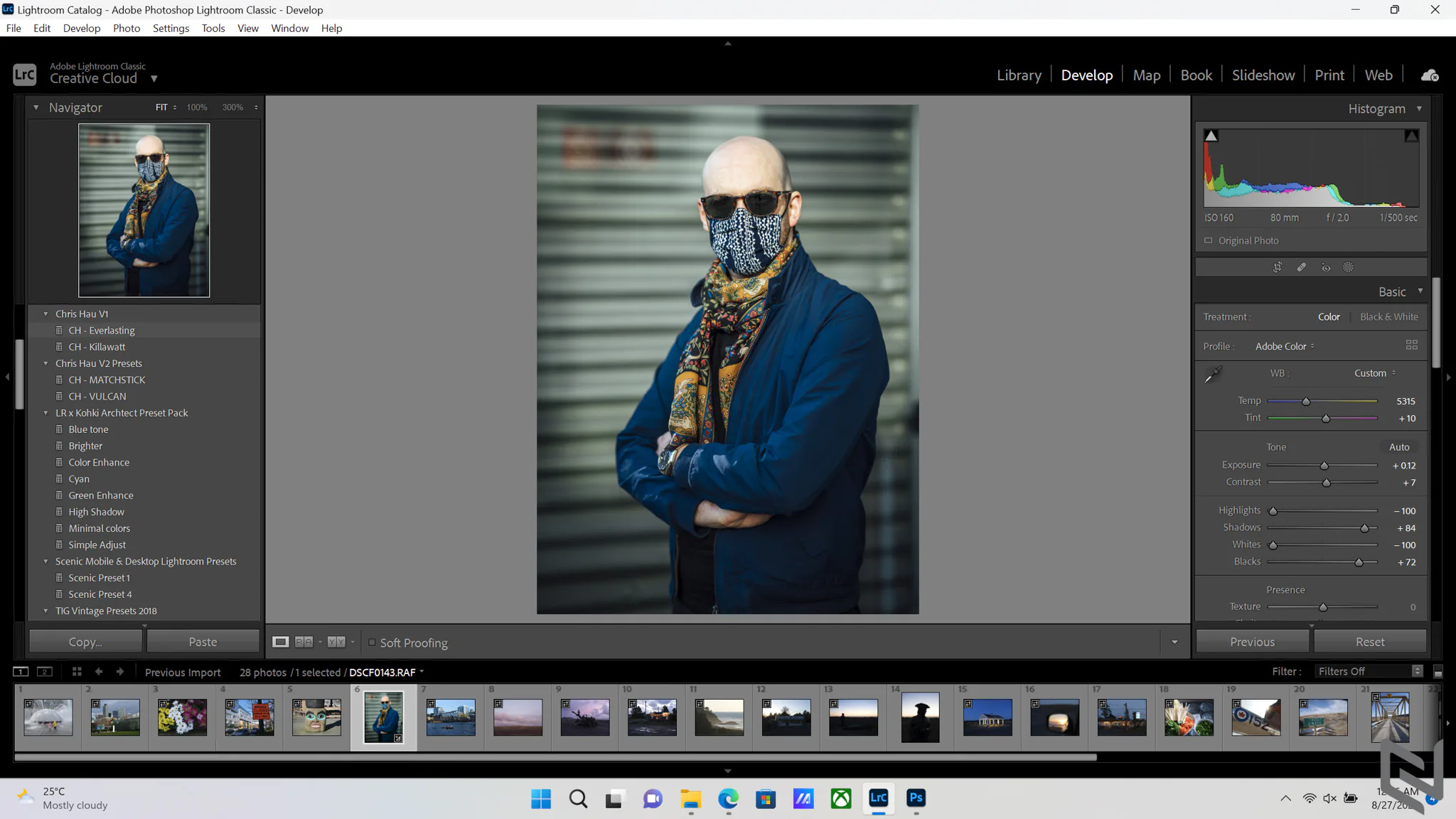Toggle shadow clipping indicator in histogram
This screenshot has width=1456, height=819.
click(1211, 136)
